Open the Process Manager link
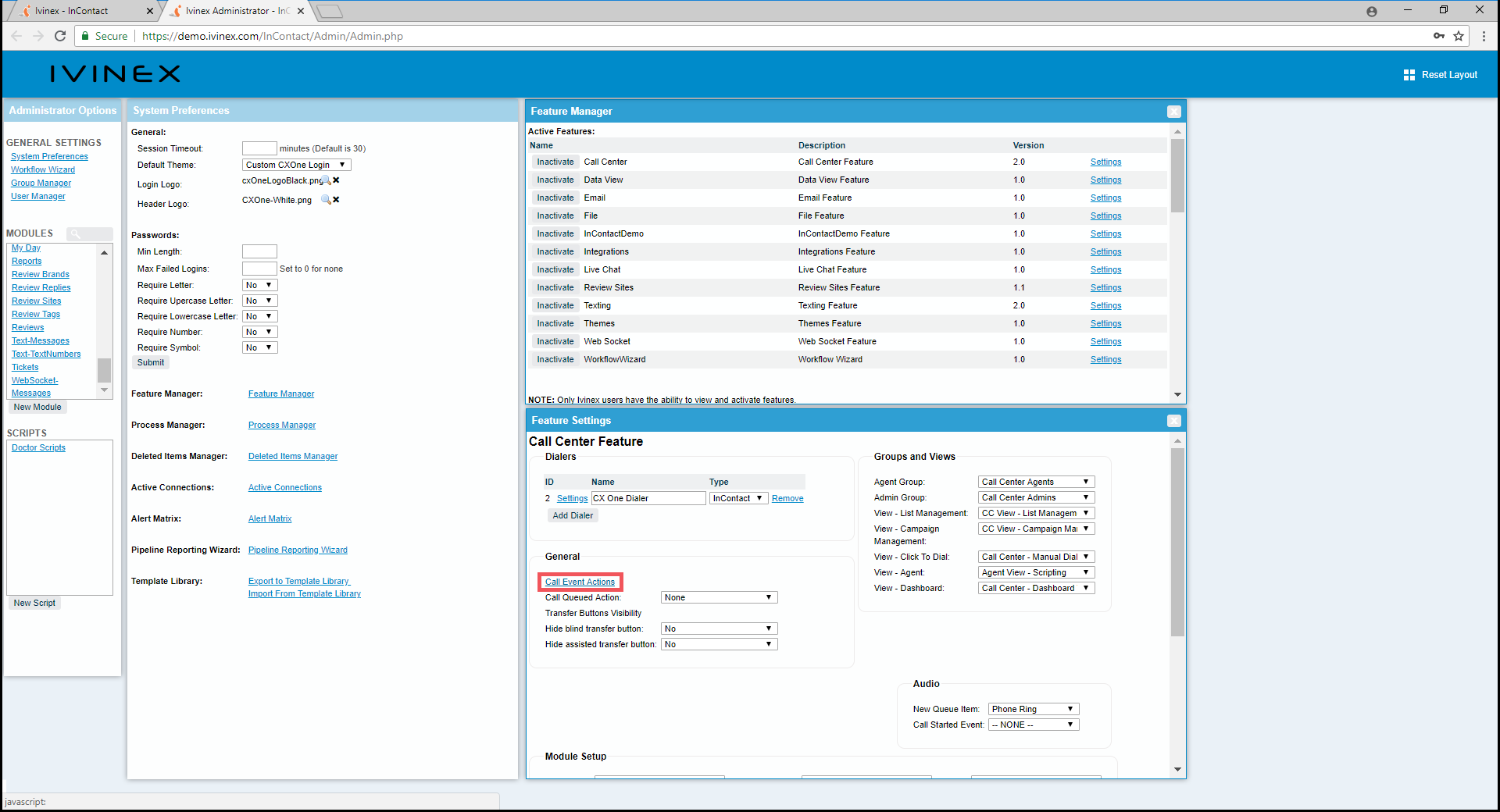 [x=282, y=425]
